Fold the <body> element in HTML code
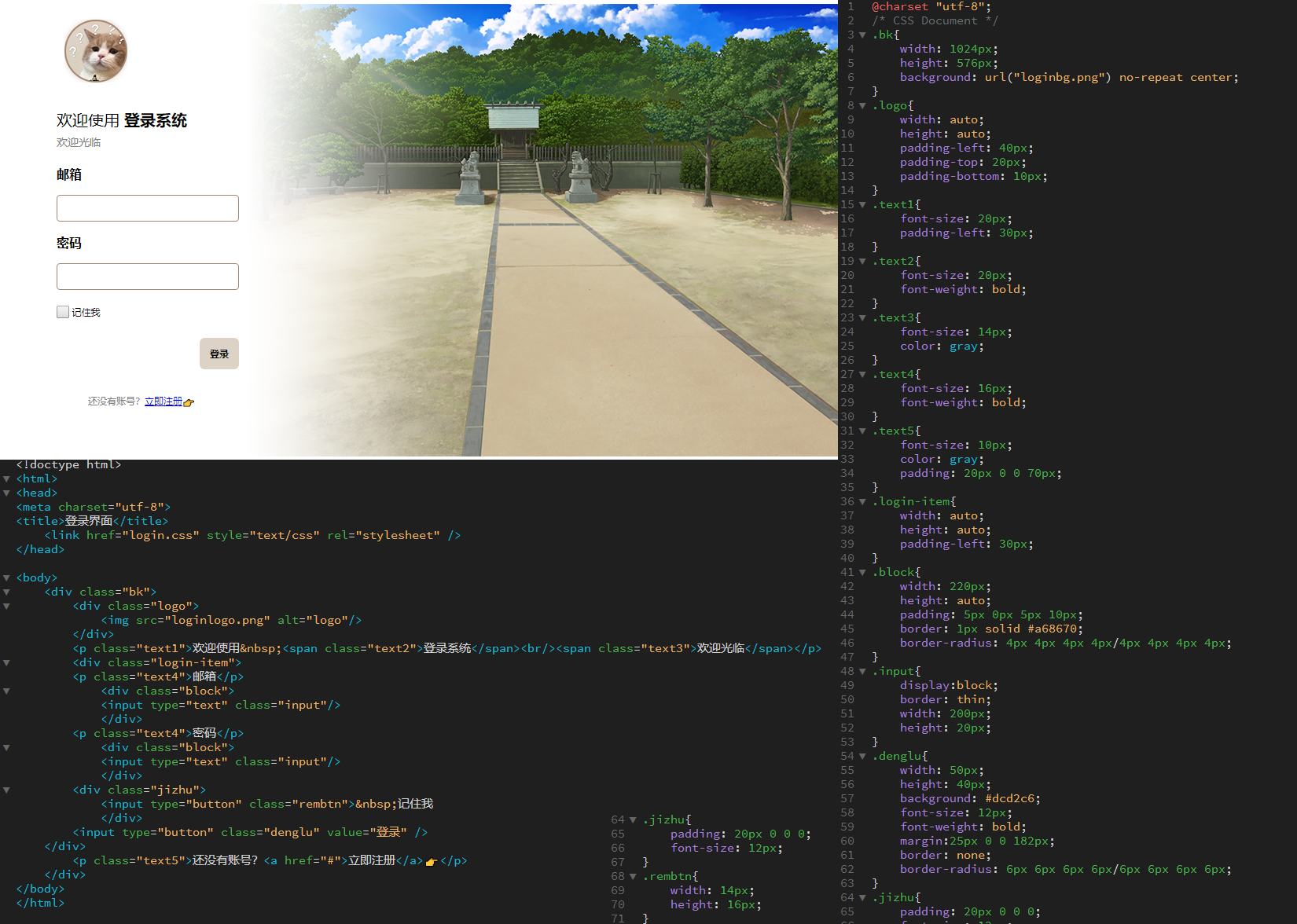Image resolution: width=1297 pixels, height=924 pixels. (6, 578)
